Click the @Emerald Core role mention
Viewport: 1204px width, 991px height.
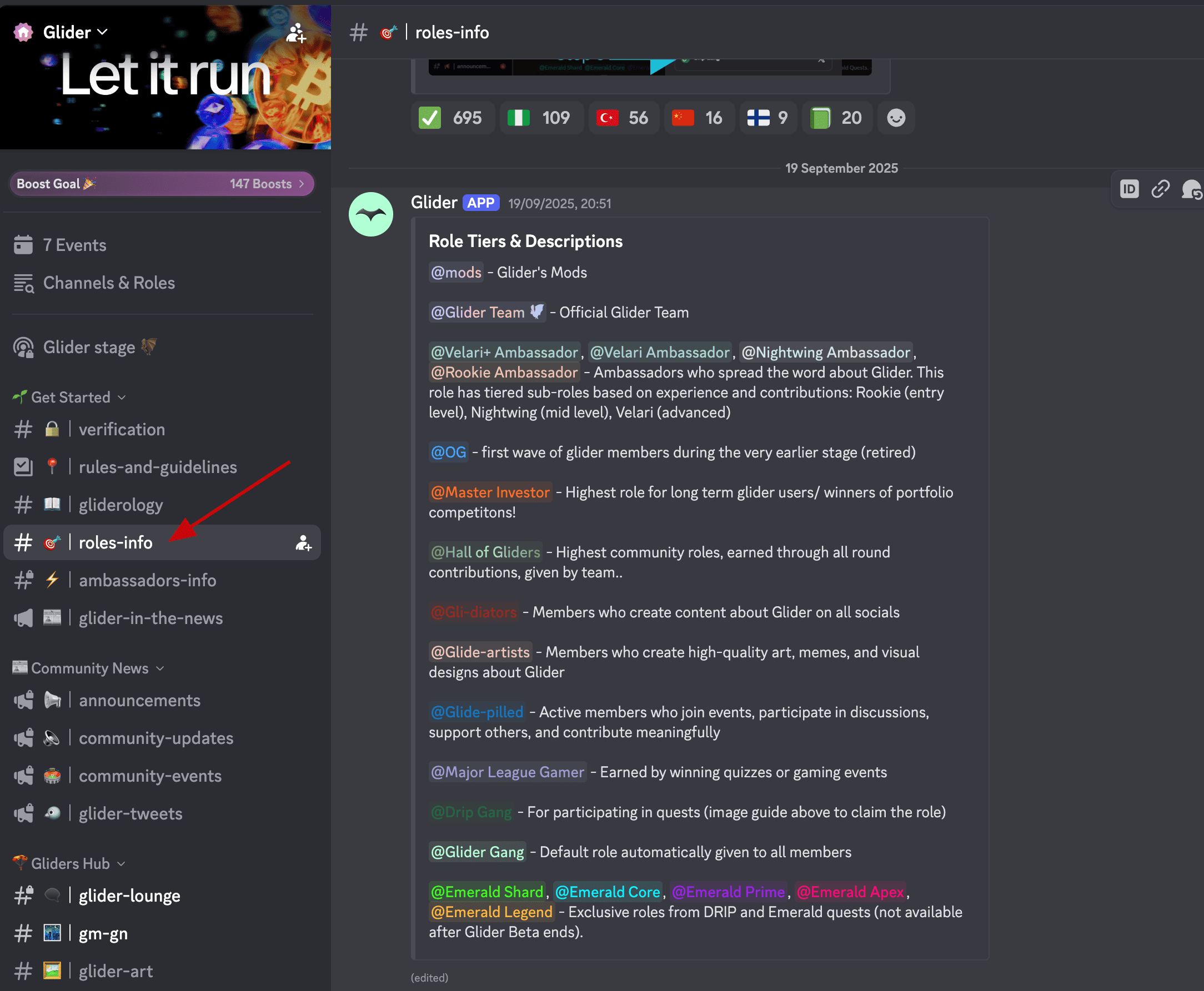click(608, 892)
